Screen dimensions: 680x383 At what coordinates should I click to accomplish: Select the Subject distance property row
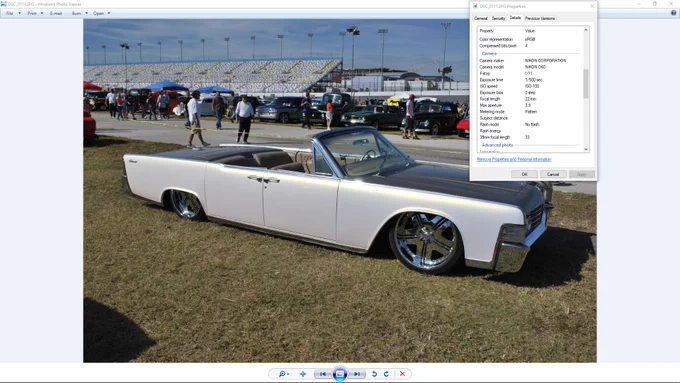[530, 118]
